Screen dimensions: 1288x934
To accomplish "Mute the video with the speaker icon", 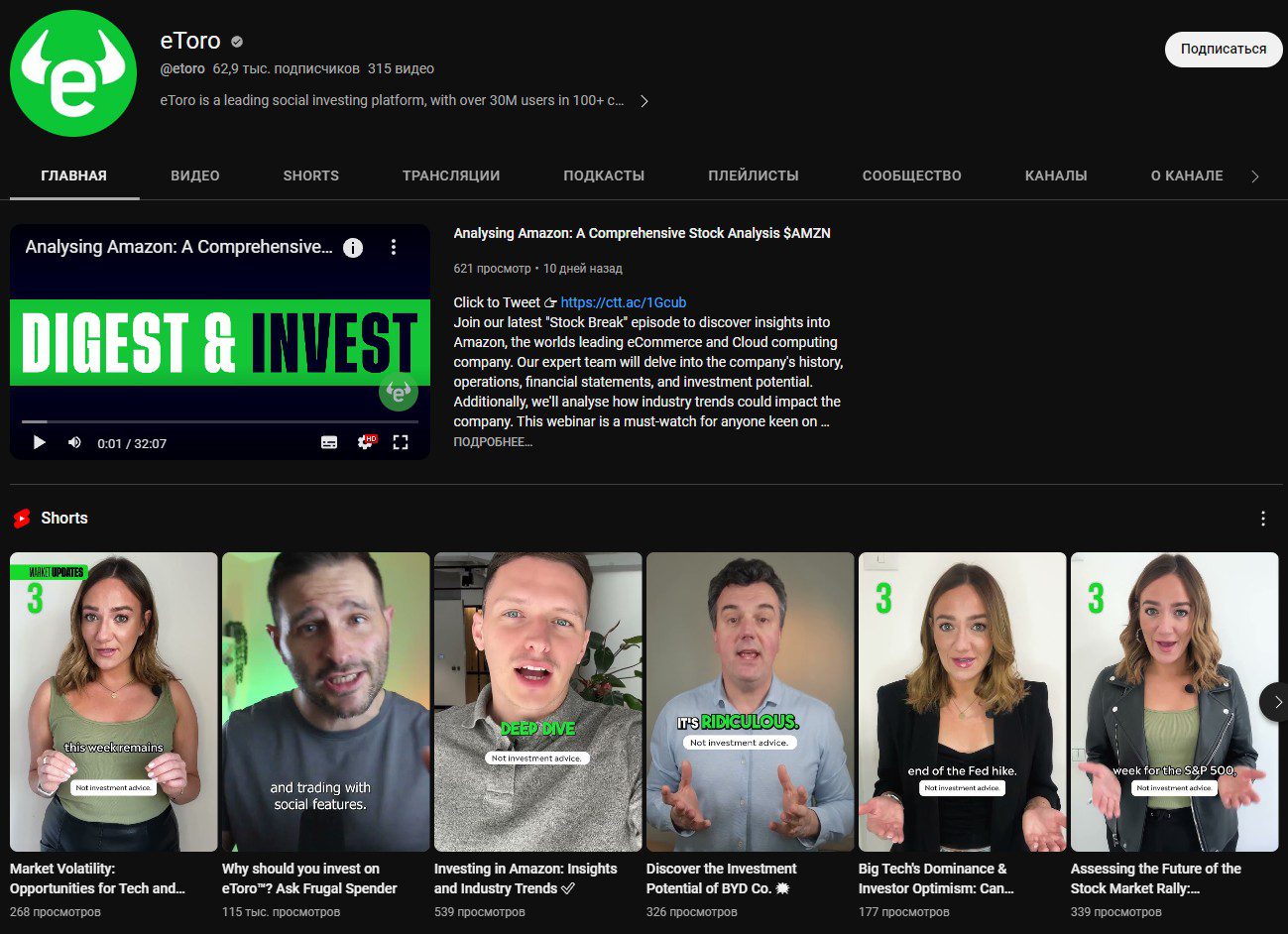I will coord(74,442).
